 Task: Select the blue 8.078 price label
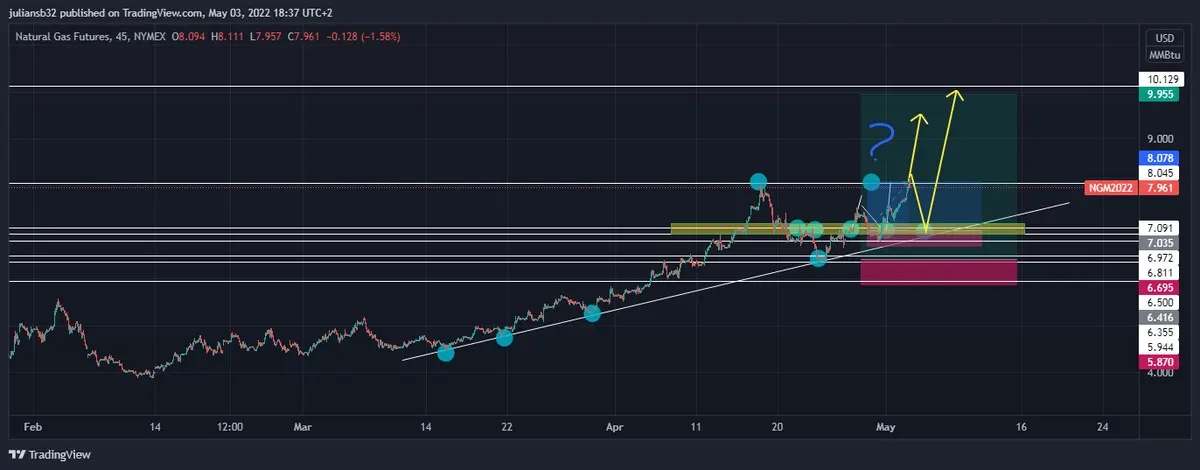1160,158
